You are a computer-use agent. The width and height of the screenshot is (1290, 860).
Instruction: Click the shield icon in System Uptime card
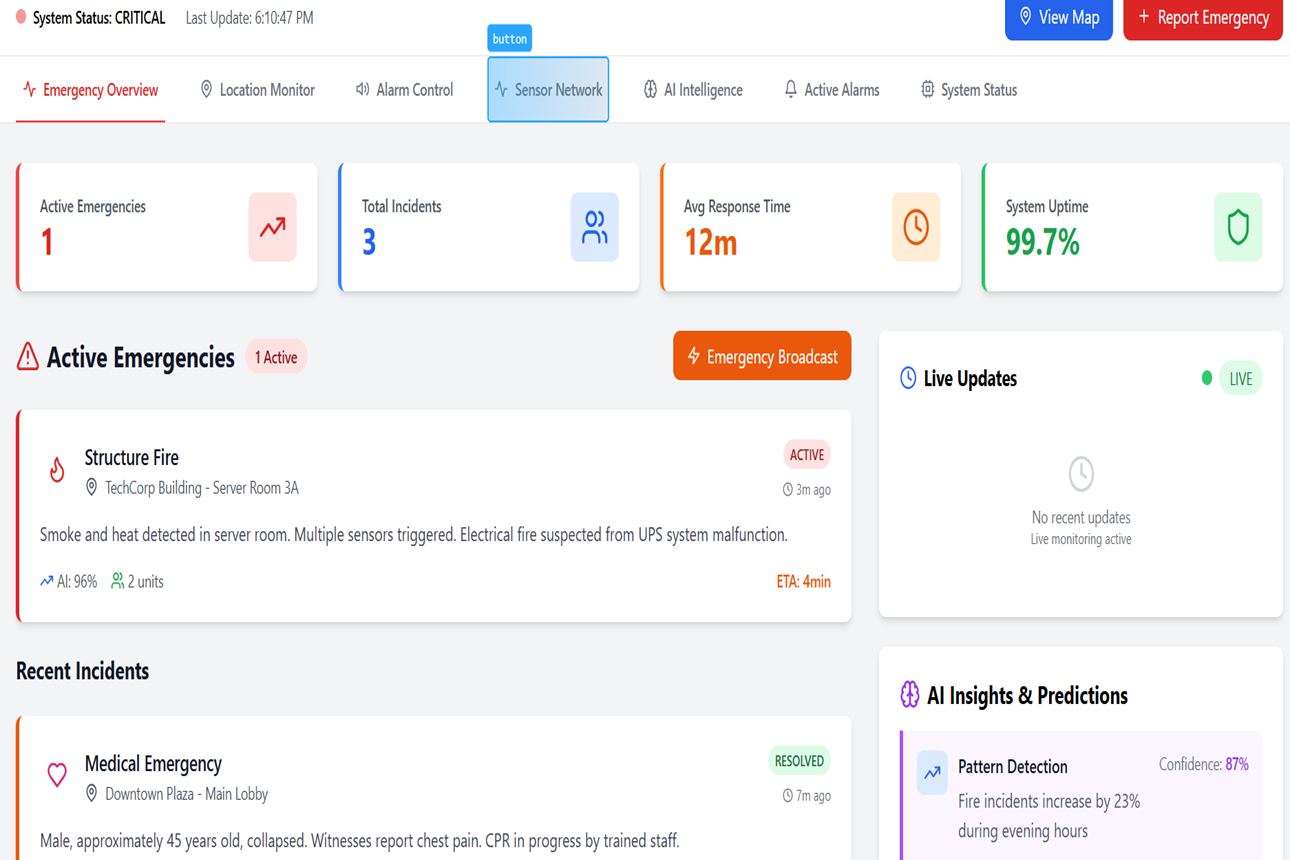[1238, 228]
